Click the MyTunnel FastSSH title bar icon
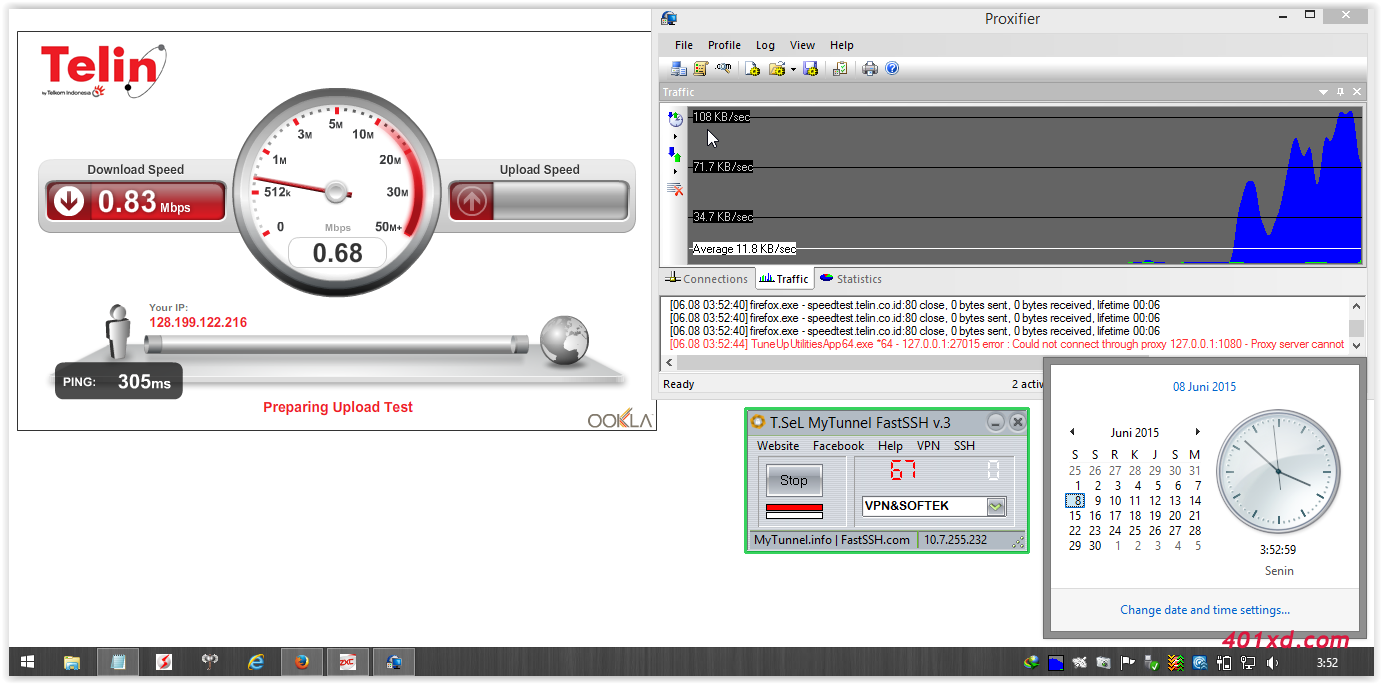Image resolution: width=1382 pixels, height=684 pixels. (759, 422)
